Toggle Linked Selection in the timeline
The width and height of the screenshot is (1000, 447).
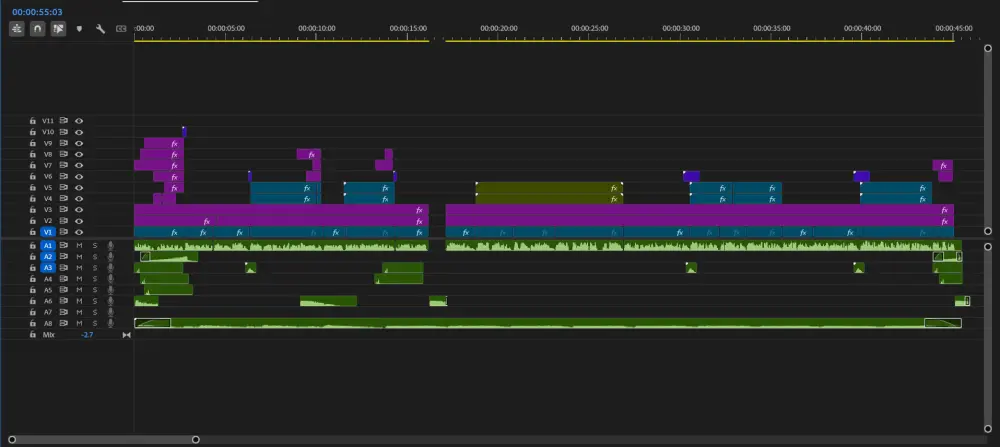[59, 29]
